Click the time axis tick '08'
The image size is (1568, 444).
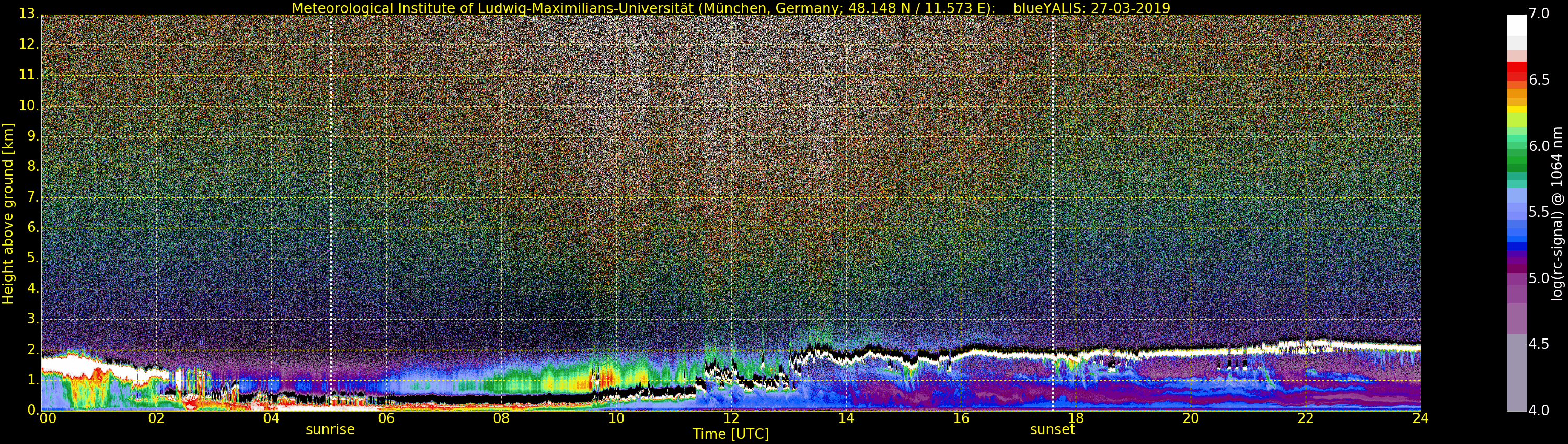(x=502, y=418)
